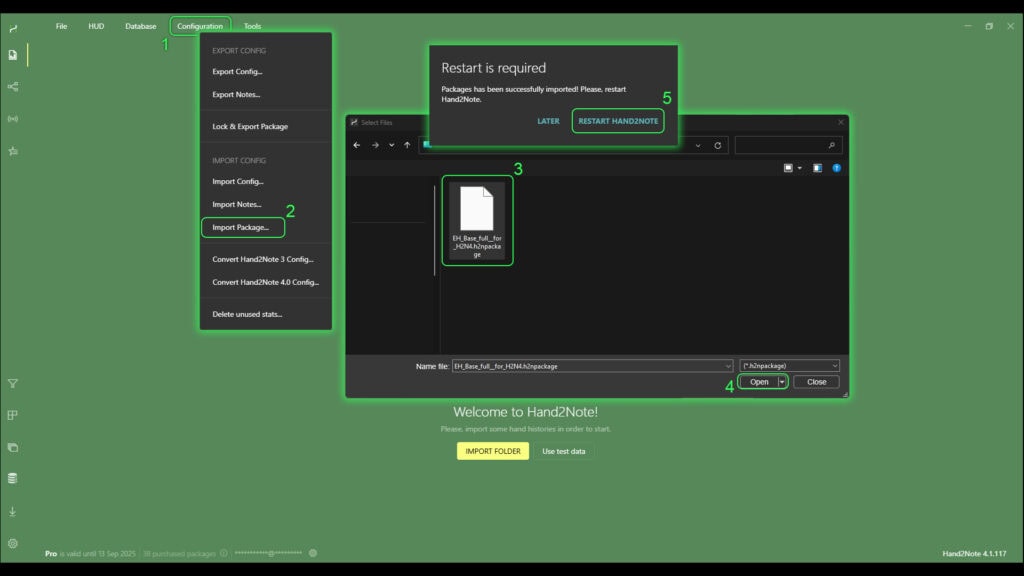Viewport: 1024px width, 576px height.
Task: Toggle the preview pane icon in file dialog
Action: pos(817,168)
